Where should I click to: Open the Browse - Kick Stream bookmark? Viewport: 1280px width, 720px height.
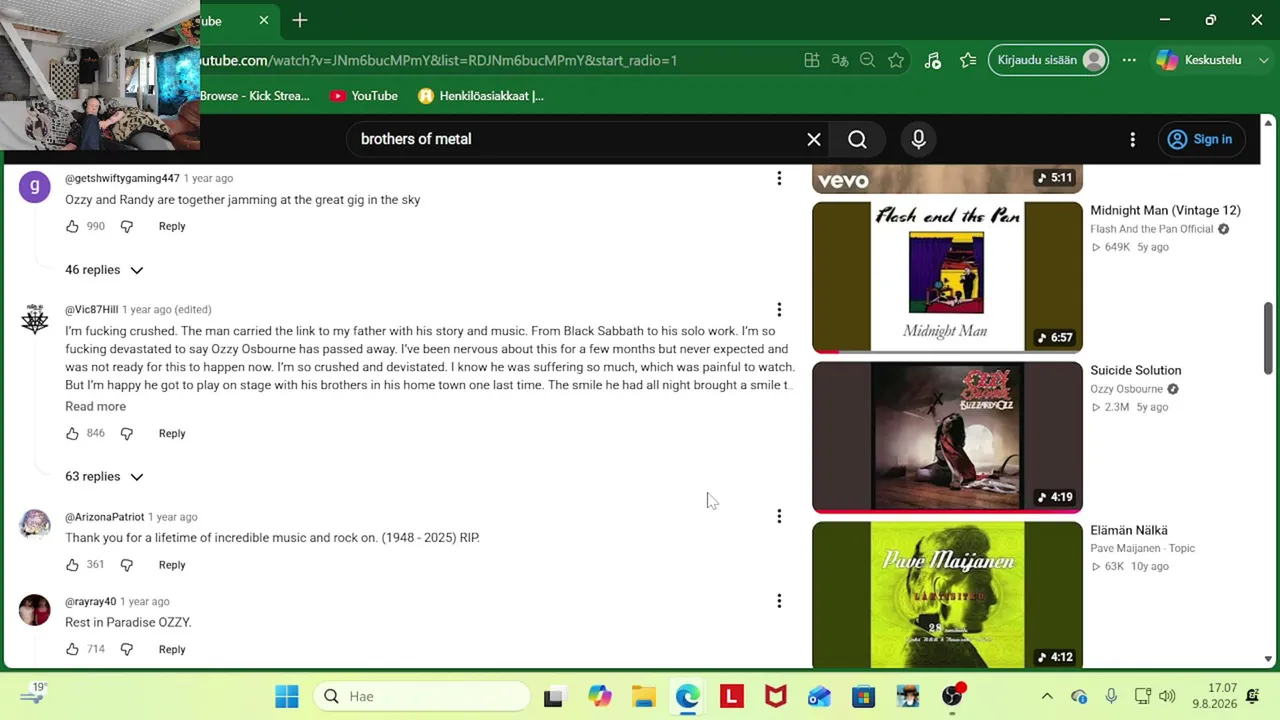255,96
